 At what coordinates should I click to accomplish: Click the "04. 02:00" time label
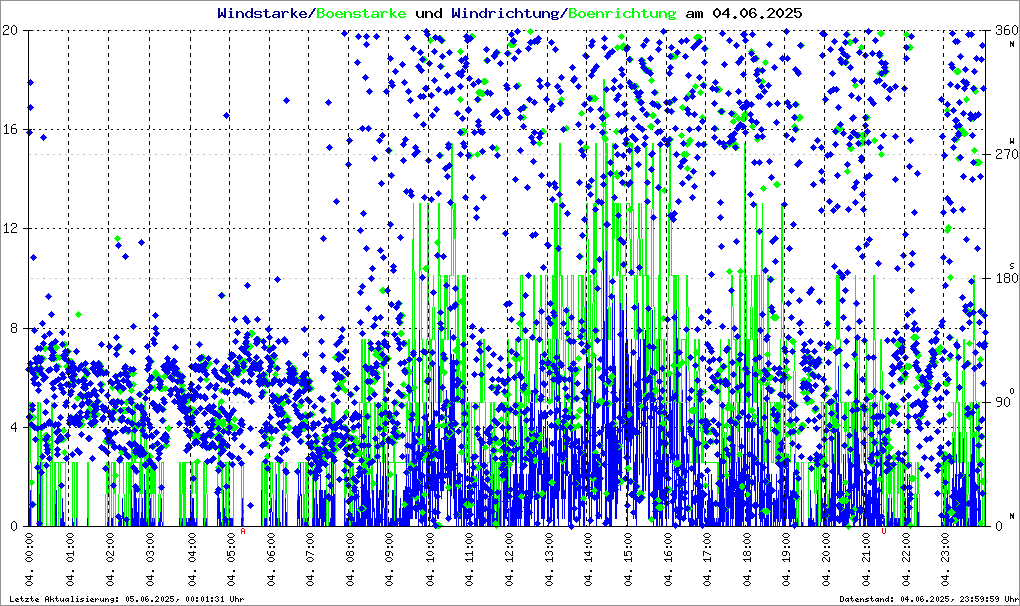[x=109, y=560]
